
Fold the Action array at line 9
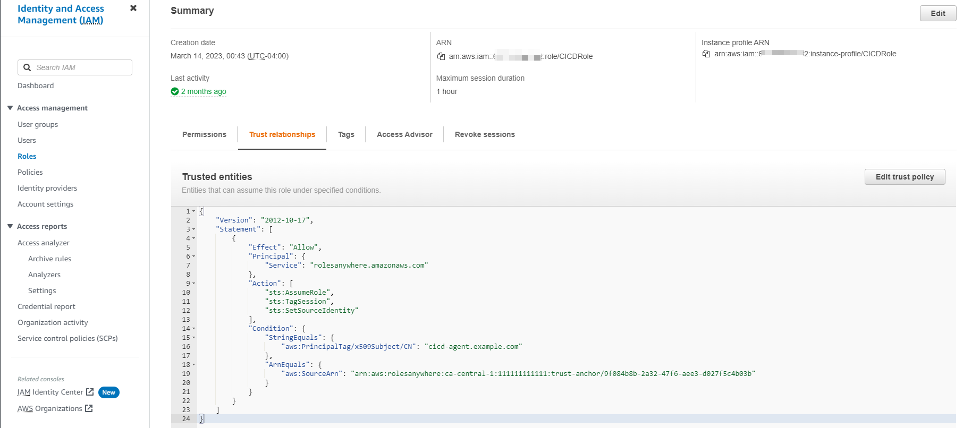[x=194, y=283]
